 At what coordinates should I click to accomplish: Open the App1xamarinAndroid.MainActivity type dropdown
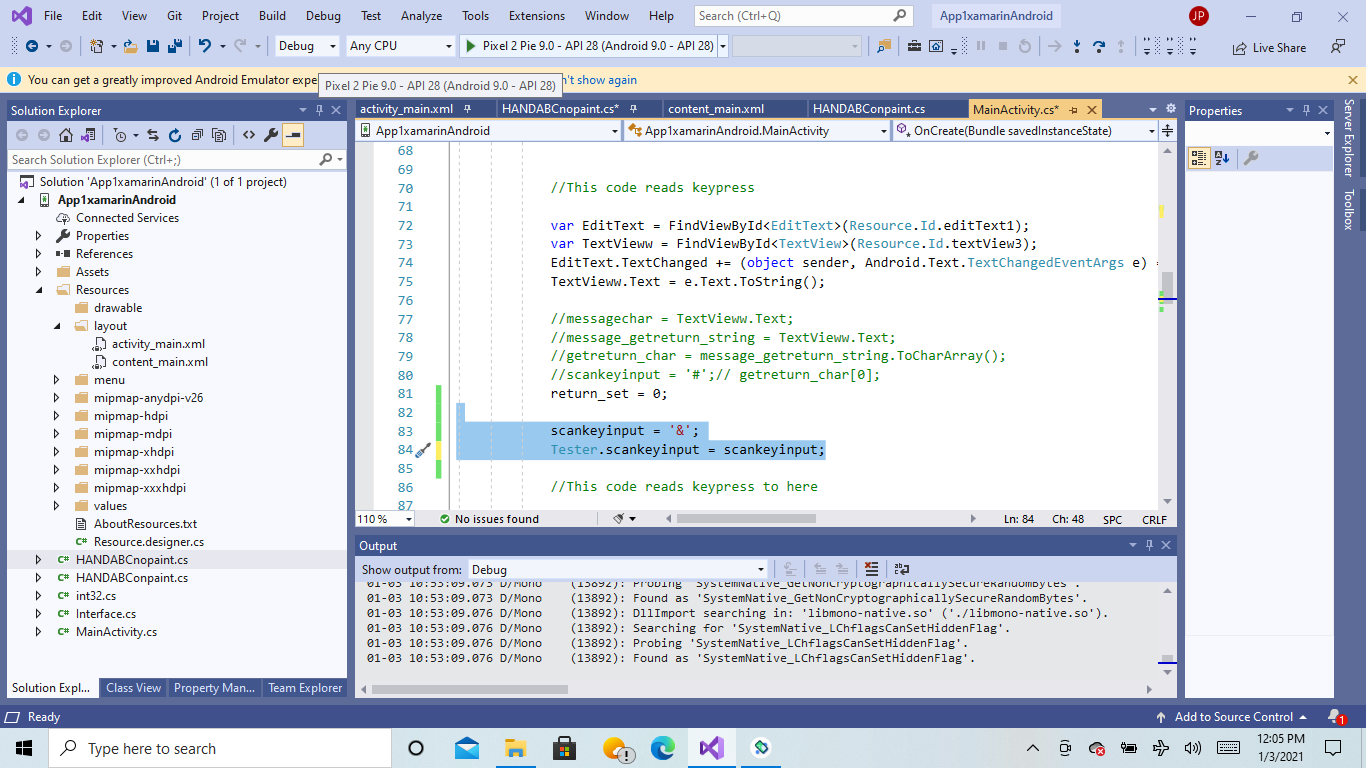coord(756,130)
